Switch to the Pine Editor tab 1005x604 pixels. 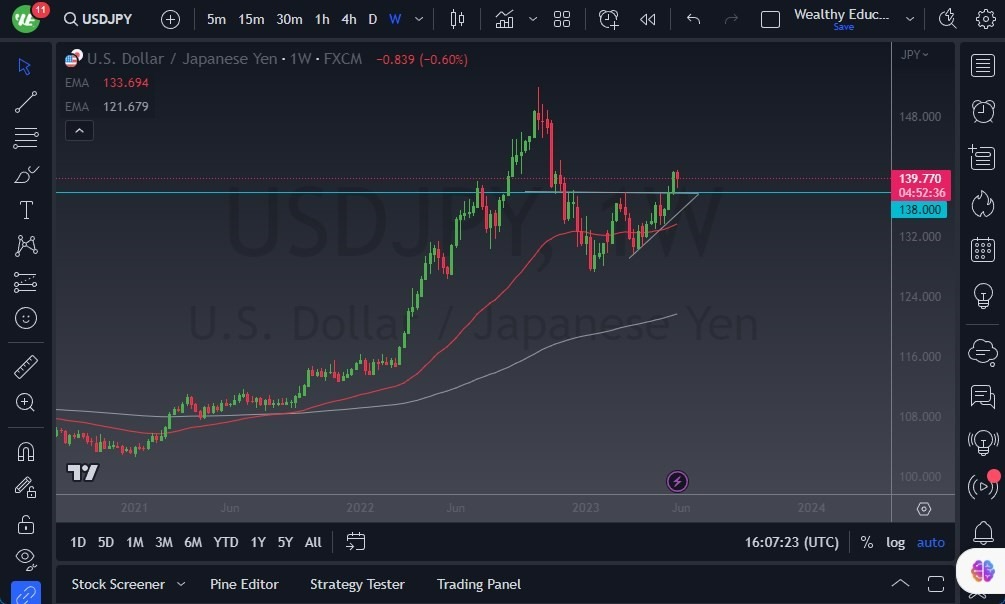[x=245, y=584]
